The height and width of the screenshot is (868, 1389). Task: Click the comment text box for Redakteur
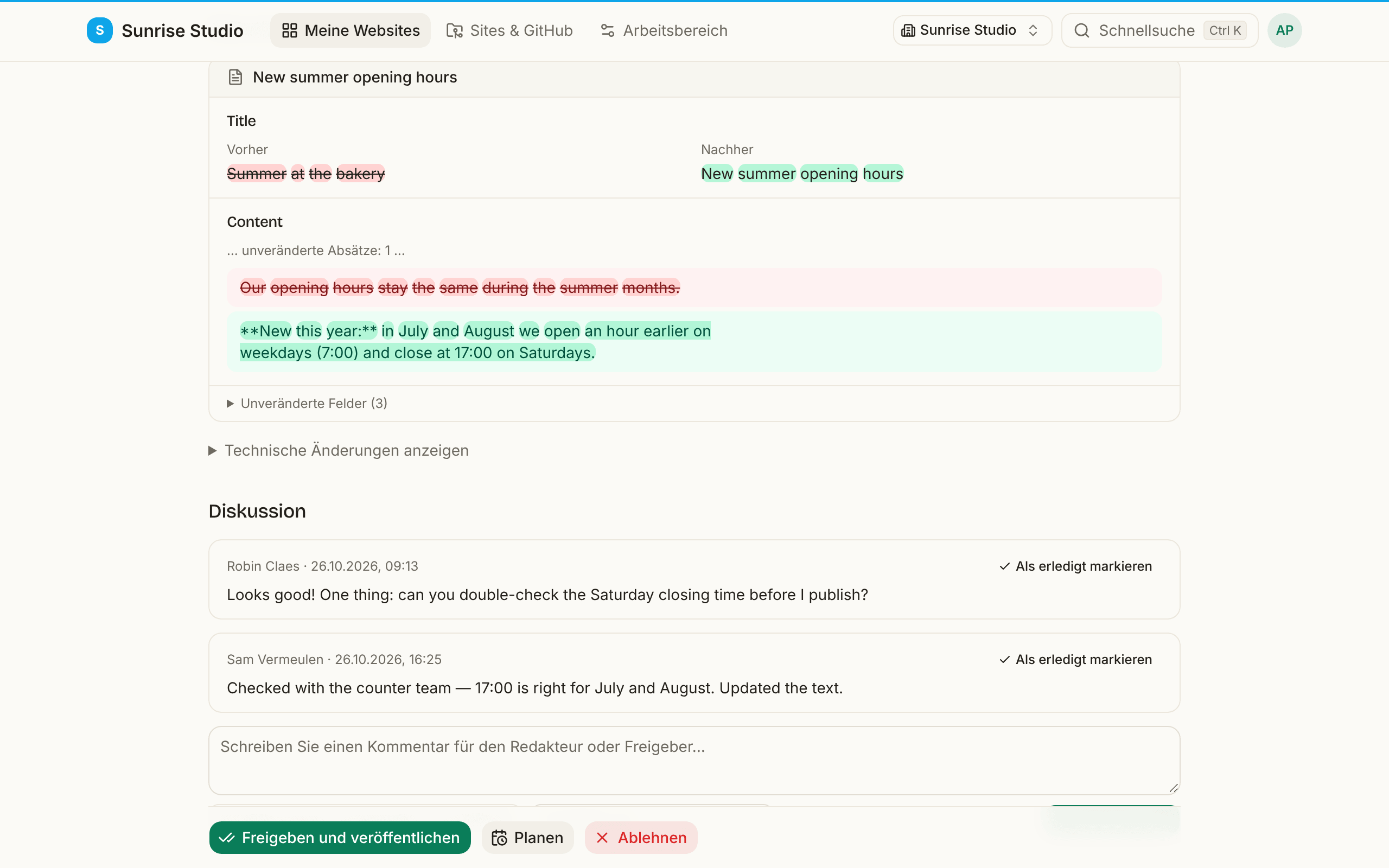click(694, 760)
